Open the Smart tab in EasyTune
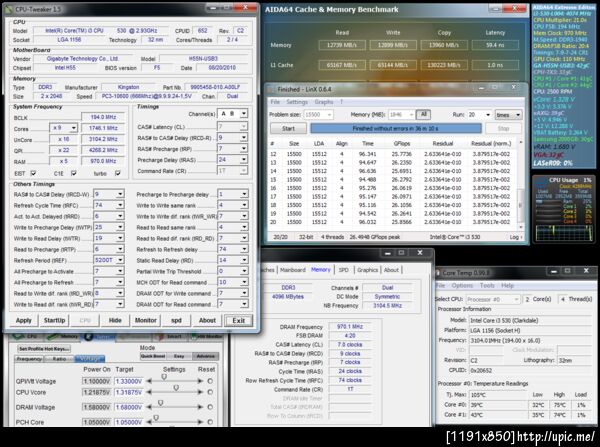 pyautogui.click(x=170, y=337)
